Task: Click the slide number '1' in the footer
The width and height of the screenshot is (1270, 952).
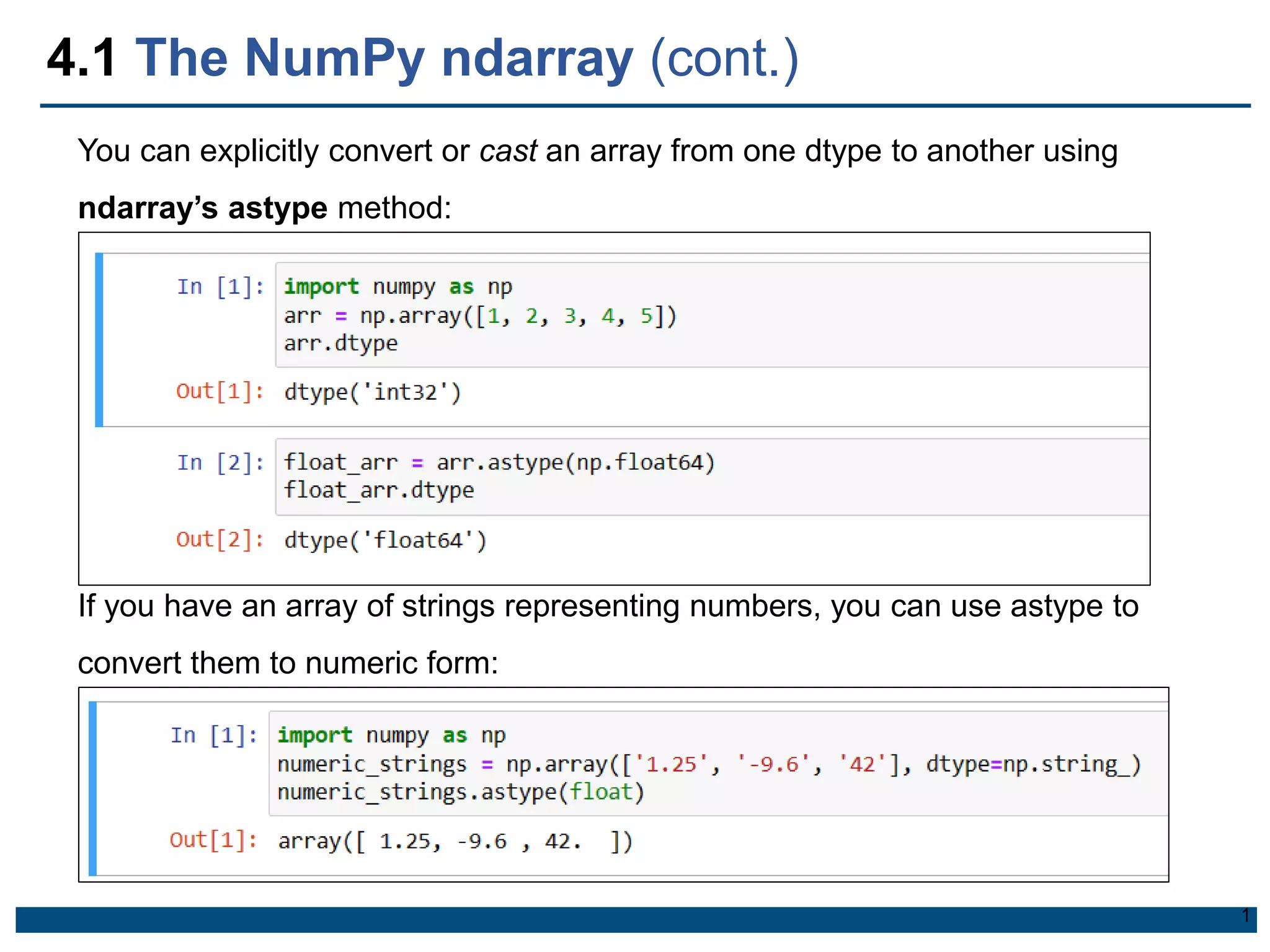Action: point(1246,915)
